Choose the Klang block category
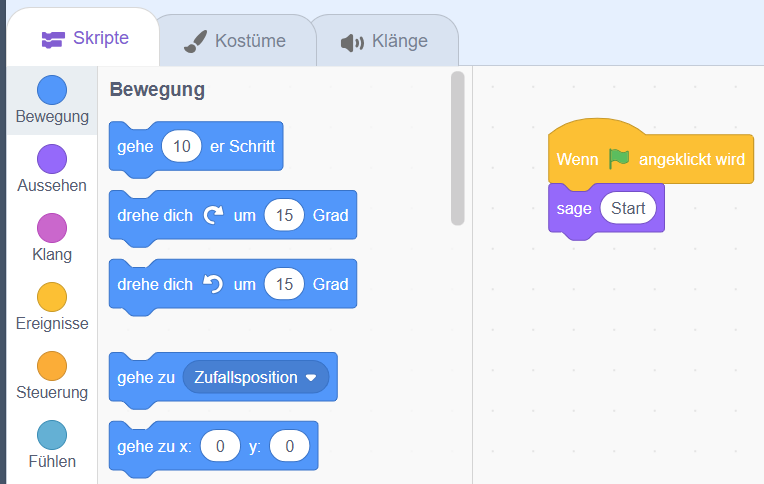The width and height of the screenshot is (764, 484). click(x=52, y=228)
